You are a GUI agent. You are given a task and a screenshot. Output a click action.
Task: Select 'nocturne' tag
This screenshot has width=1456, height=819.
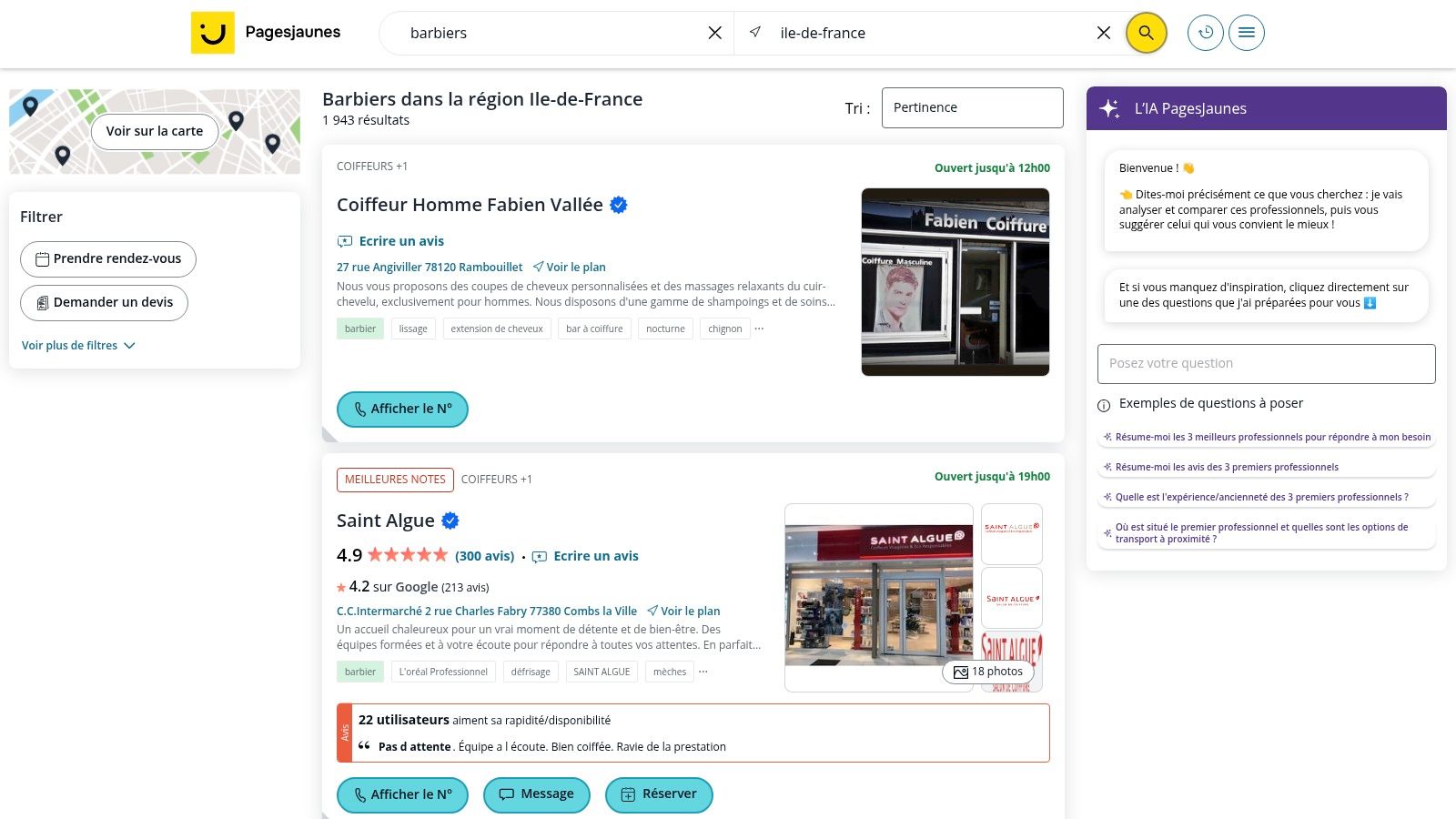[665, 329]
